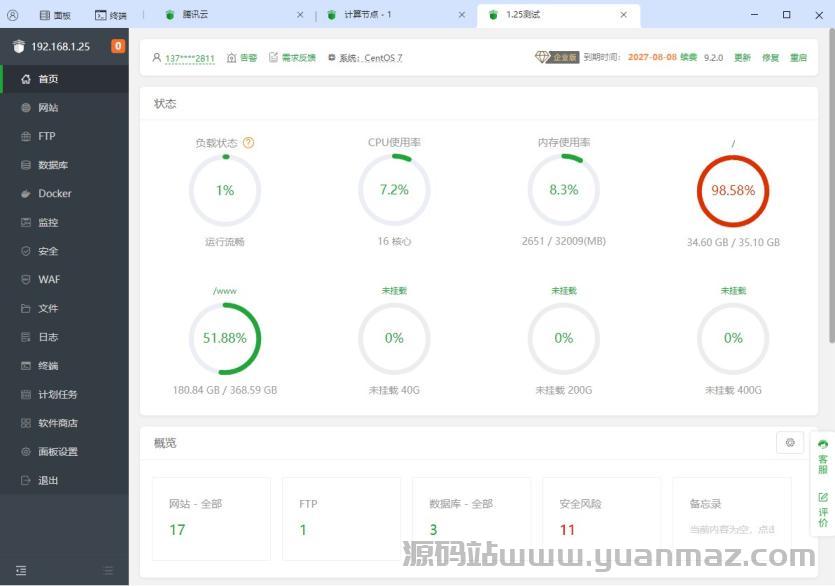835x586 pixels.
Task: Click the 重启 restart link
Action: tap(798, 58)
